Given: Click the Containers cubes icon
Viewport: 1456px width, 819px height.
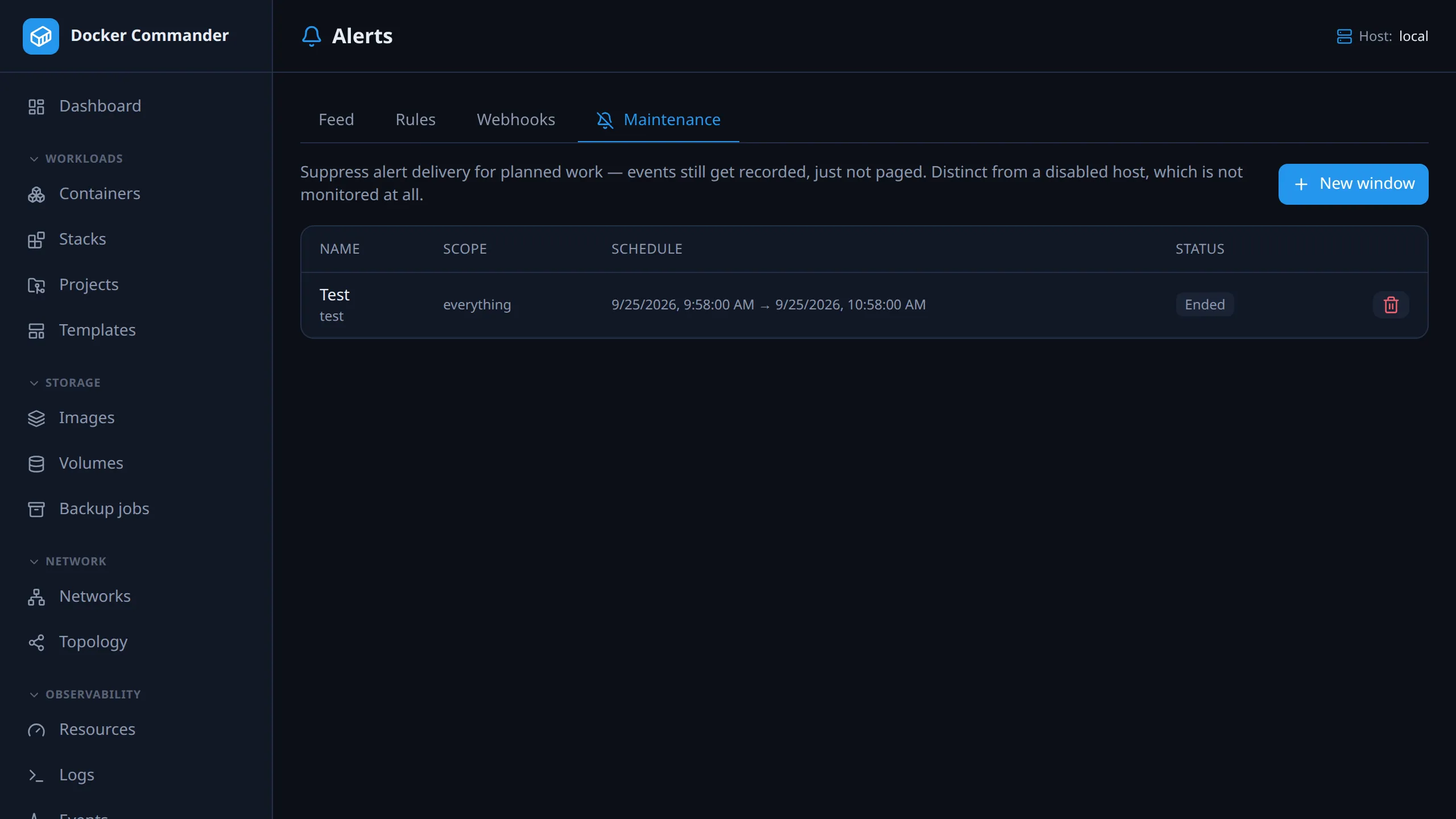Looking at the screenshot, I should (x=36, y=194).
